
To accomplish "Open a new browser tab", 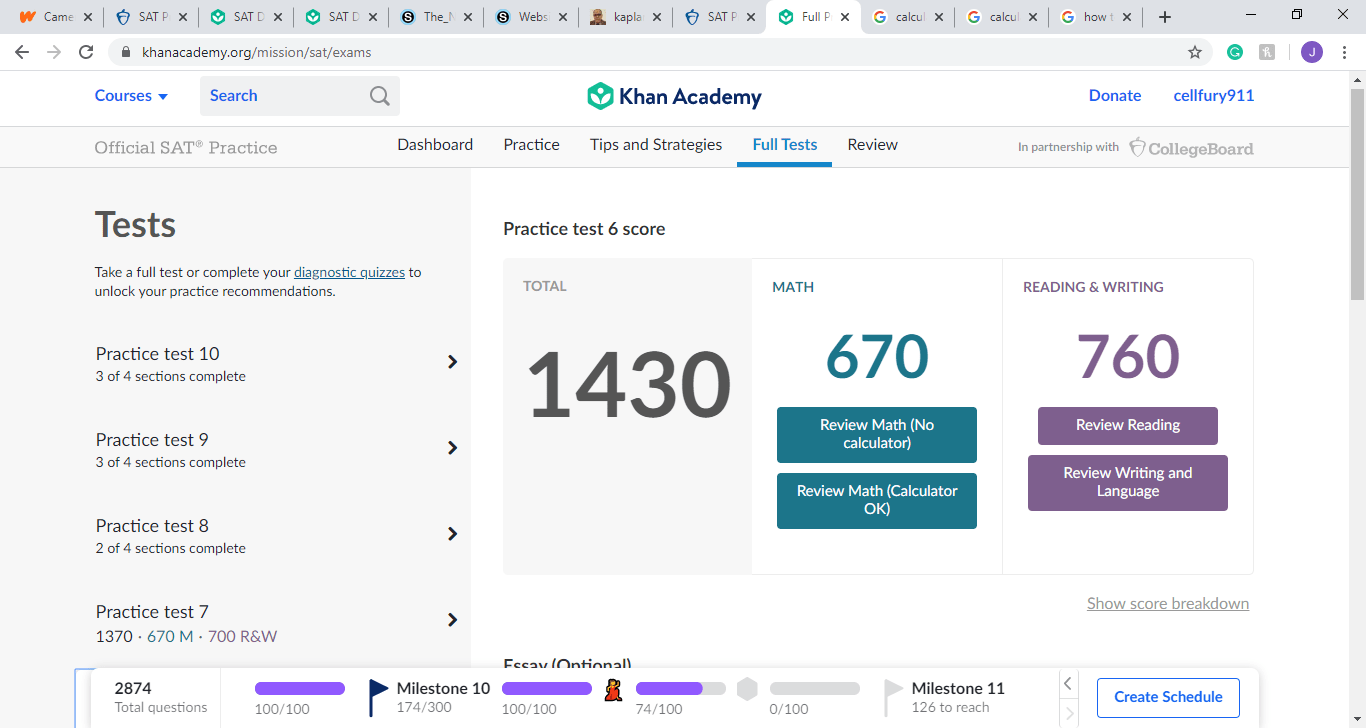I will (x=1164, y=17).
